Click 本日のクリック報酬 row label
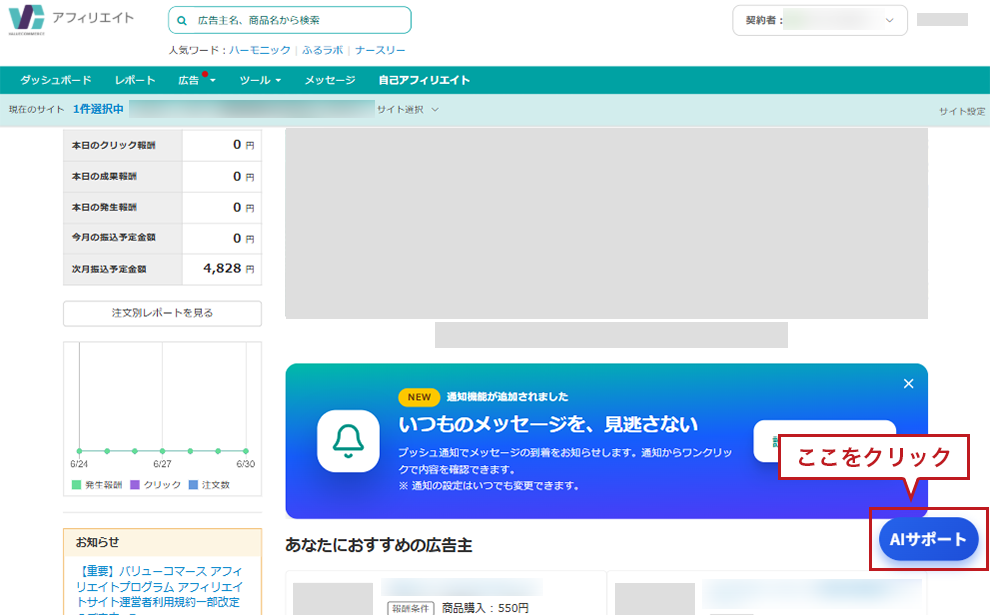The image size is (990, 615). (x=114, y=145)
